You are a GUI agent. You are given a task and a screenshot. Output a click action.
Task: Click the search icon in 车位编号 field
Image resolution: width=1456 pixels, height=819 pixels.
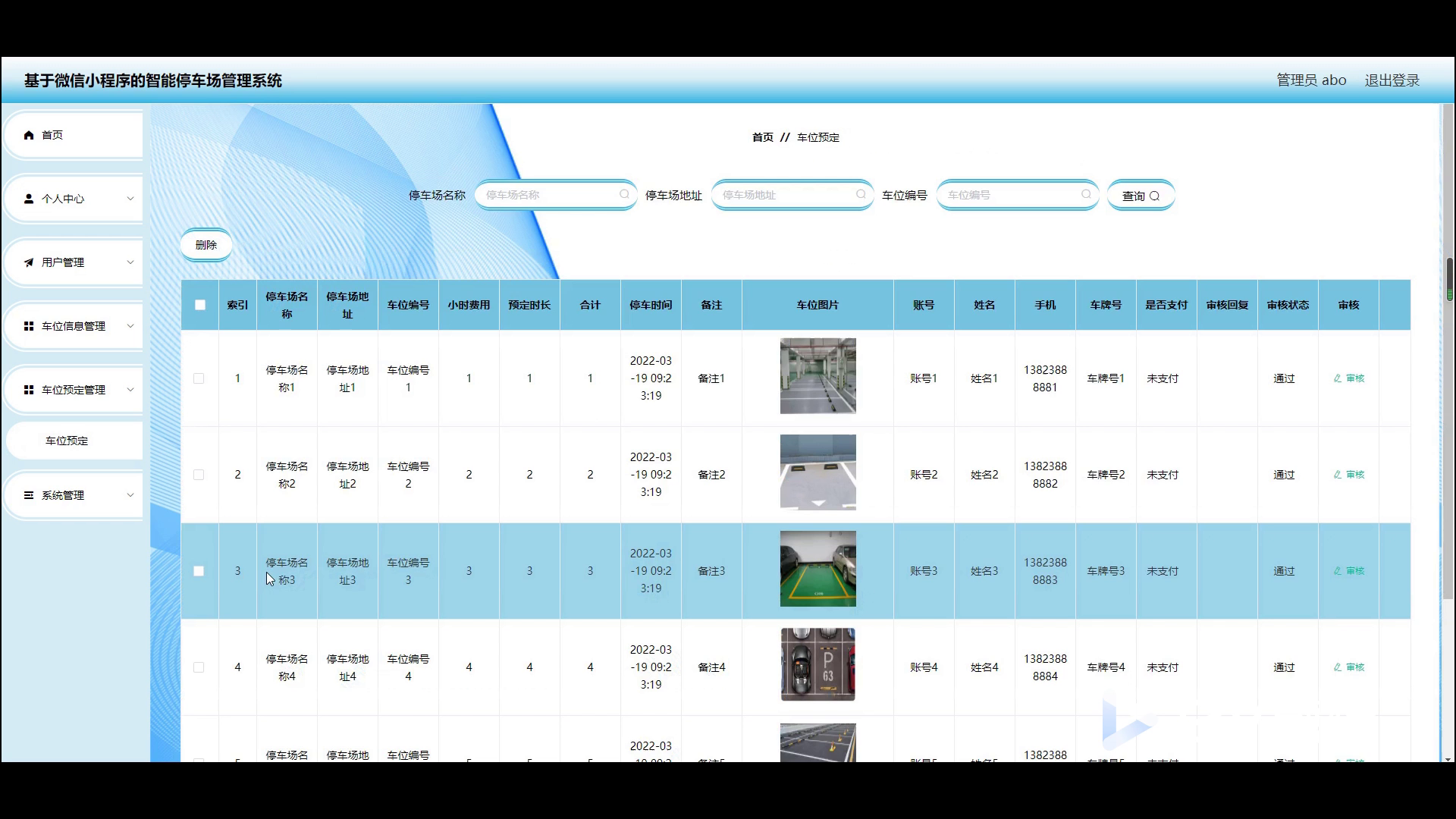click(x=1086, y=195)
